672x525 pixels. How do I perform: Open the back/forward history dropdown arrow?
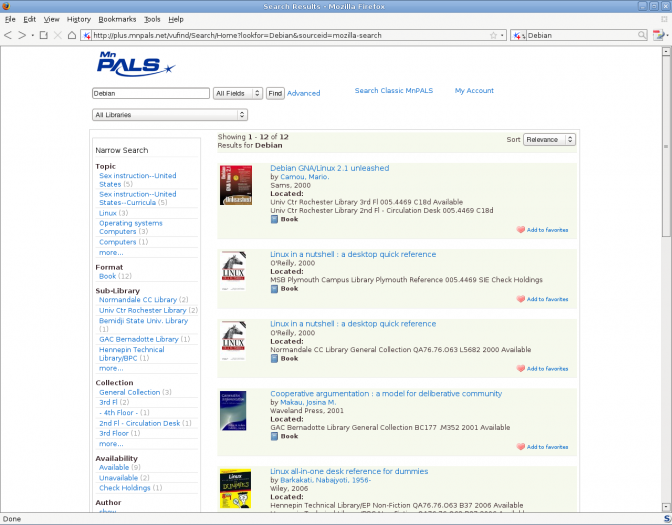point(33,36)
